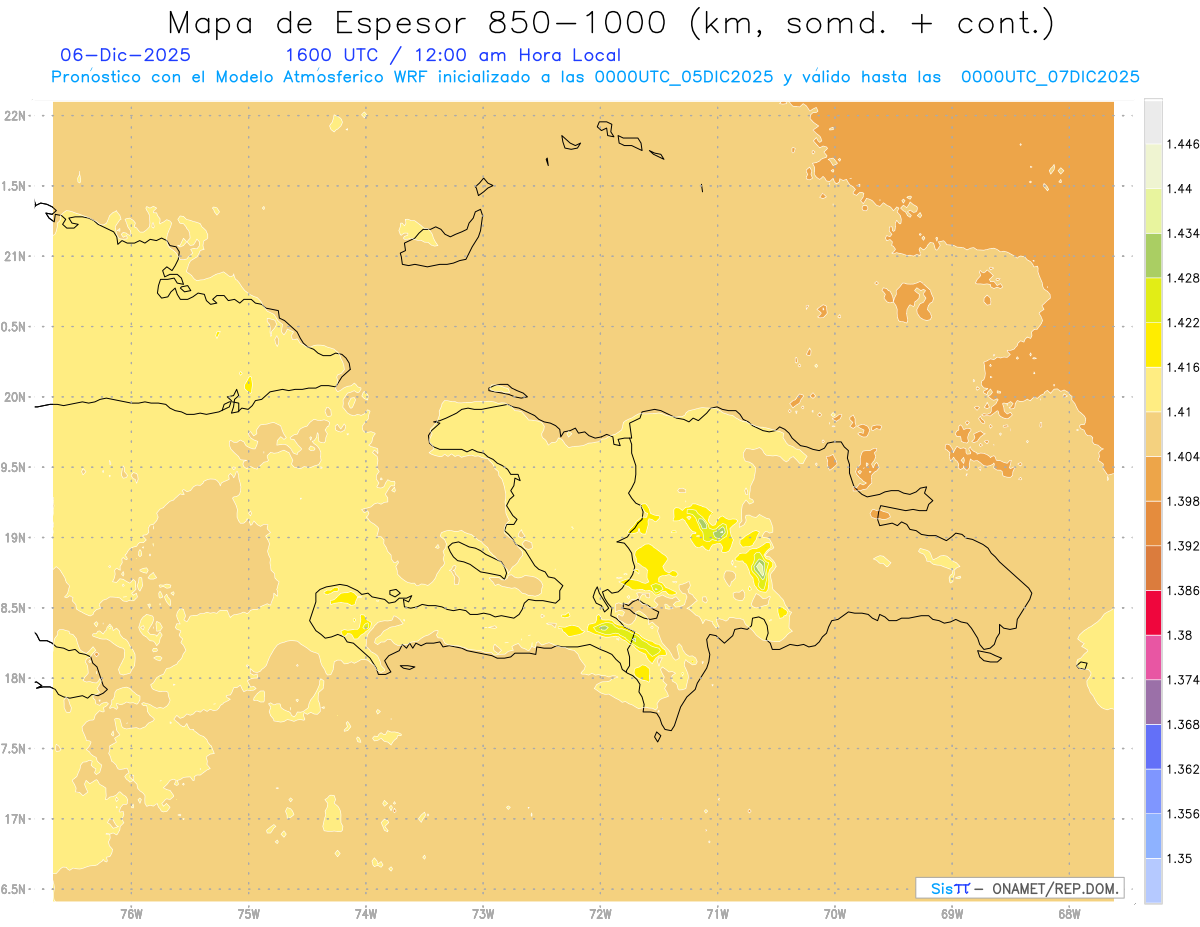1200x927 pixels.
Task: Click the red legend swatch above 1.38
Action: click(1153, 612)
